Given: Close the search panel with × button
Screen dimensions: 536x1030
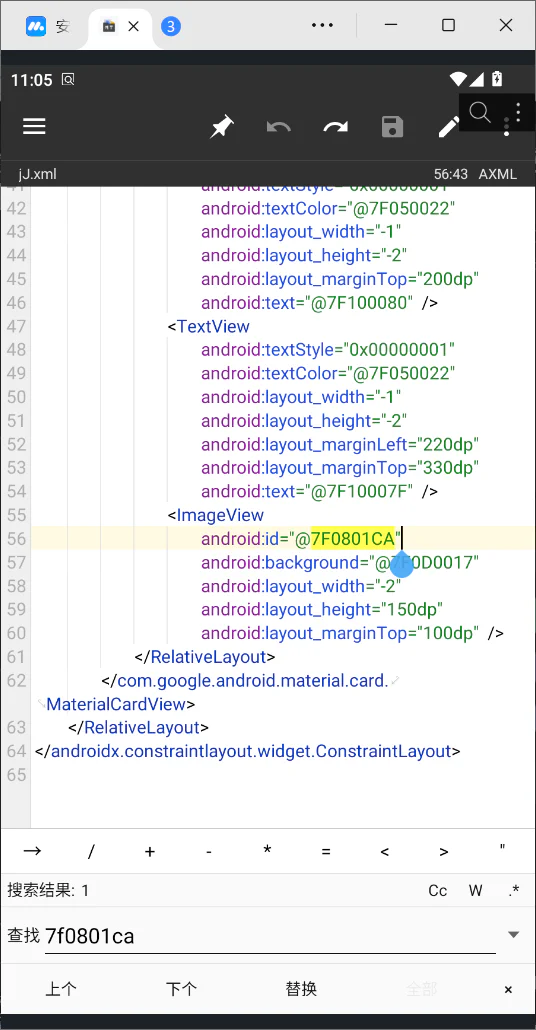Looking at the screenshot, I should [x=508, y=989].
